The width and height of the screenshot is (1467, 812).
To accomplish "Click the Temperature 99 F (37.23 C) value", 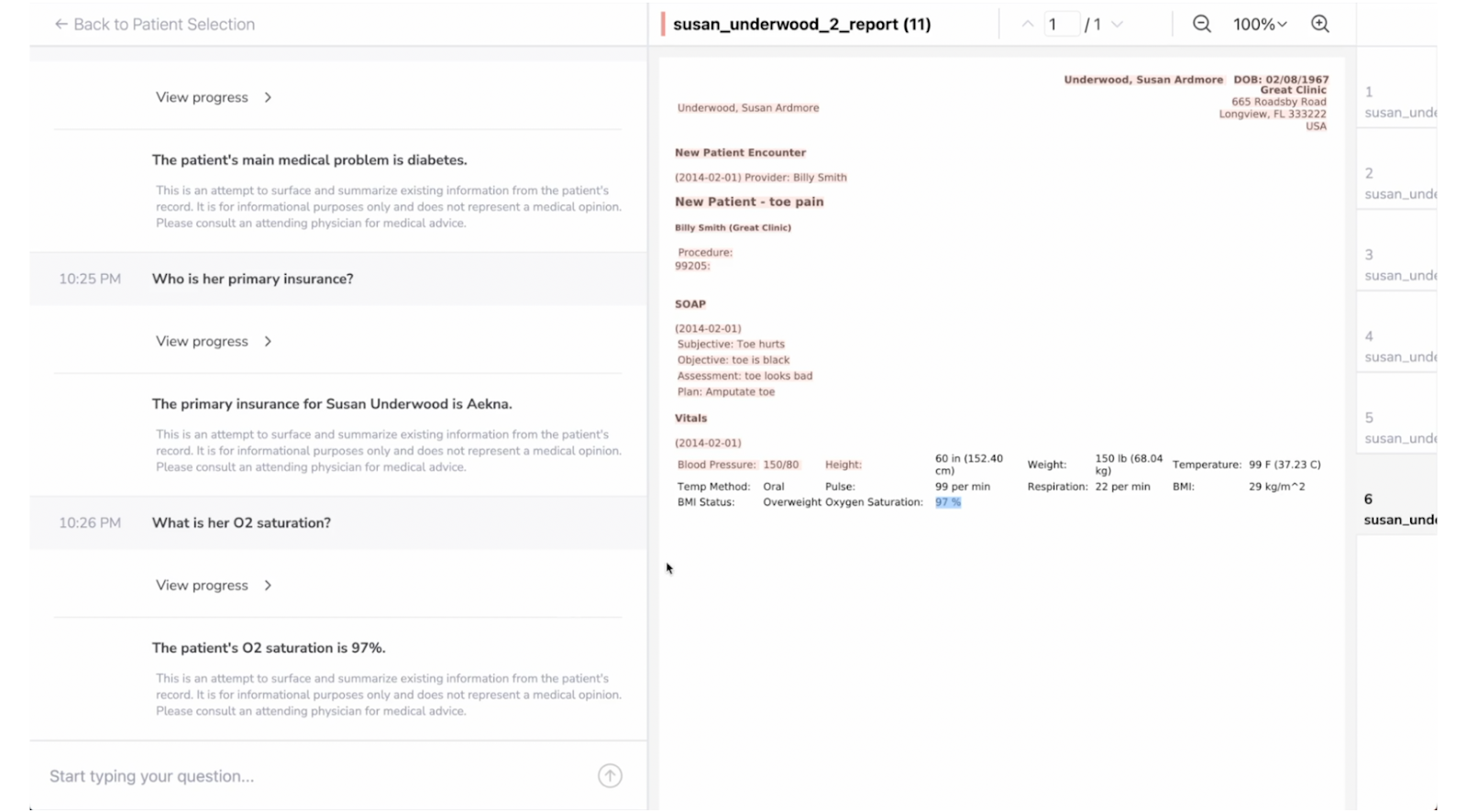I will click(x=1285, y=465).
